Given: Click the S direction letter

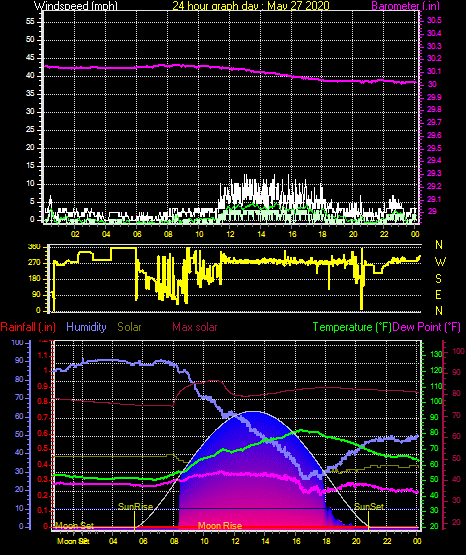Looking at the screenshot, I should point(438,279).
